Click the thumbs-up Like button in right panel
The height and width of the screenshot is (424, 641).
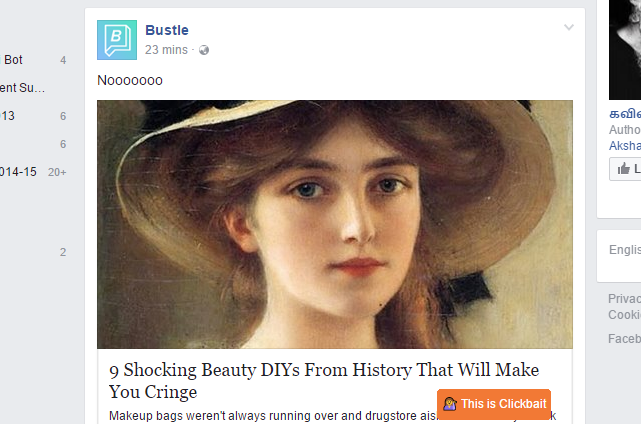(x=625, y=168)
